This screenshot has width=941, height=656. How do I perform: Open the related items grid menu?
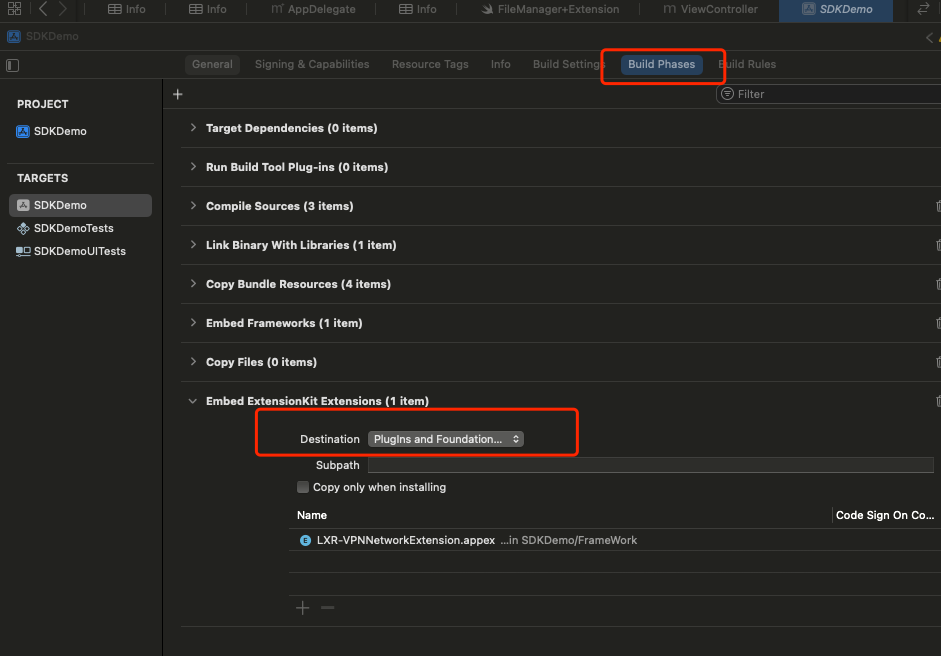[x=14, y=8]
